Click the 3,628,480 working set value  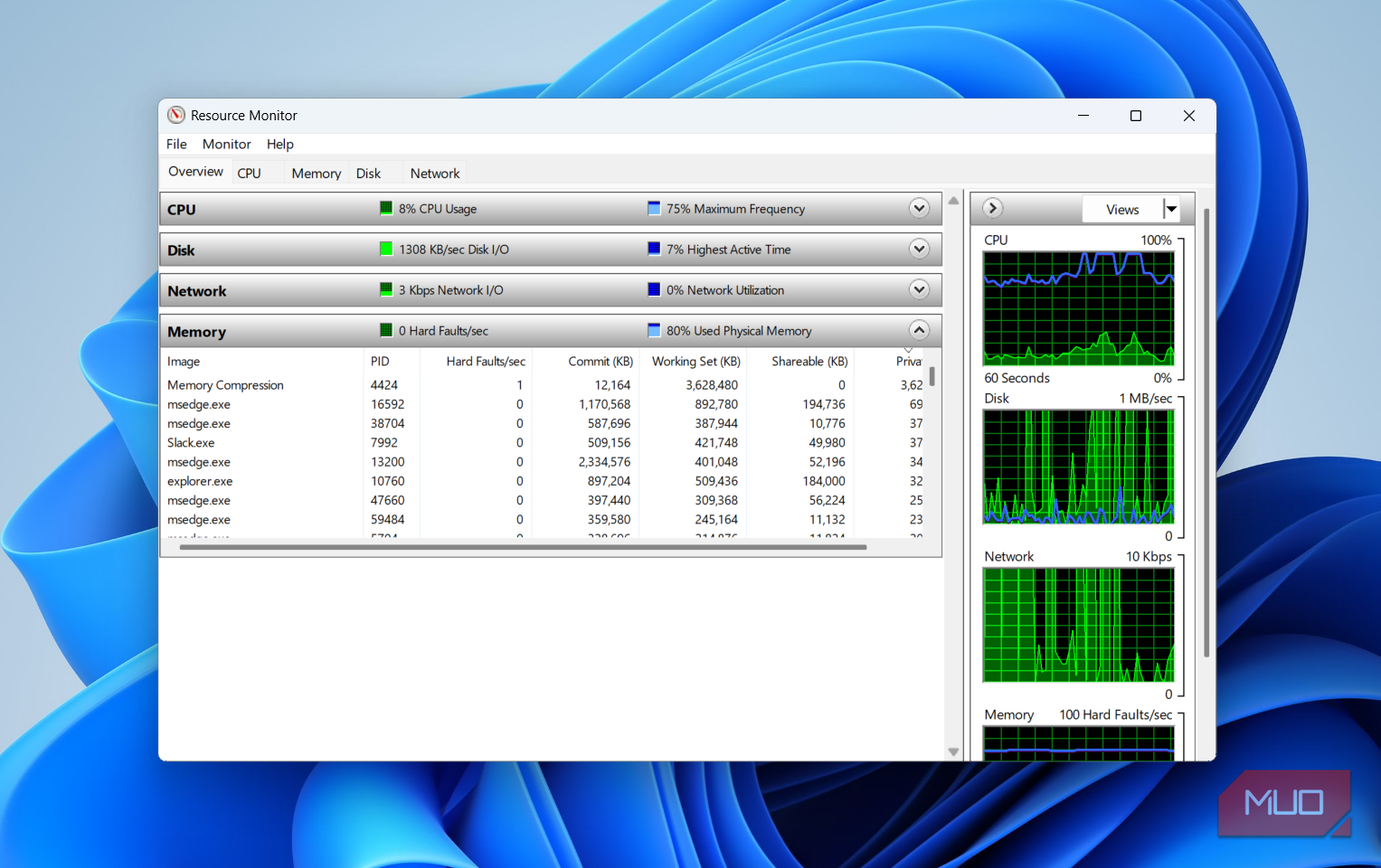point(712,385)
